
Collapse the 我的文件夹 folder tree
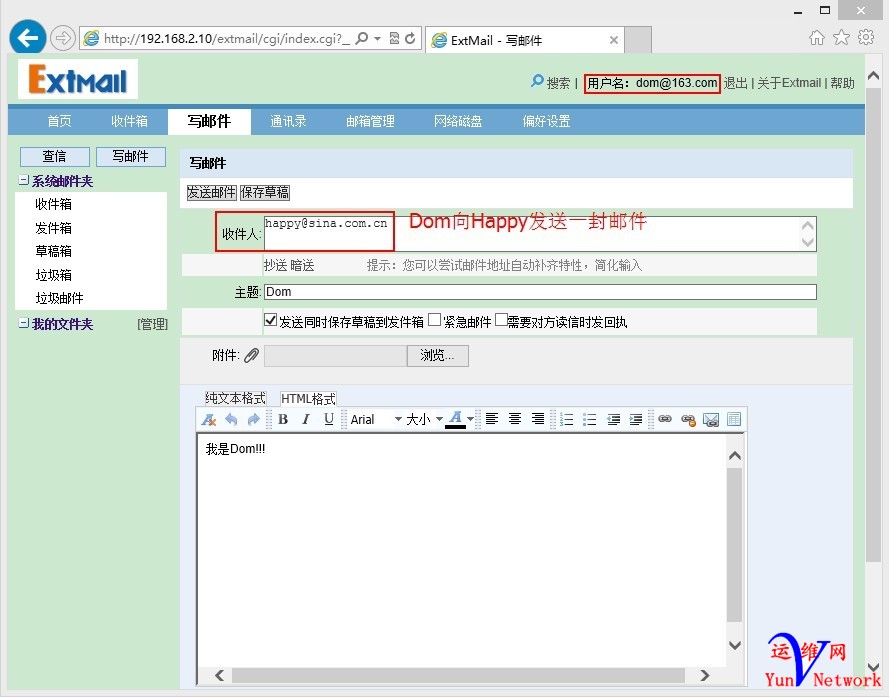[x=24, y=323]
